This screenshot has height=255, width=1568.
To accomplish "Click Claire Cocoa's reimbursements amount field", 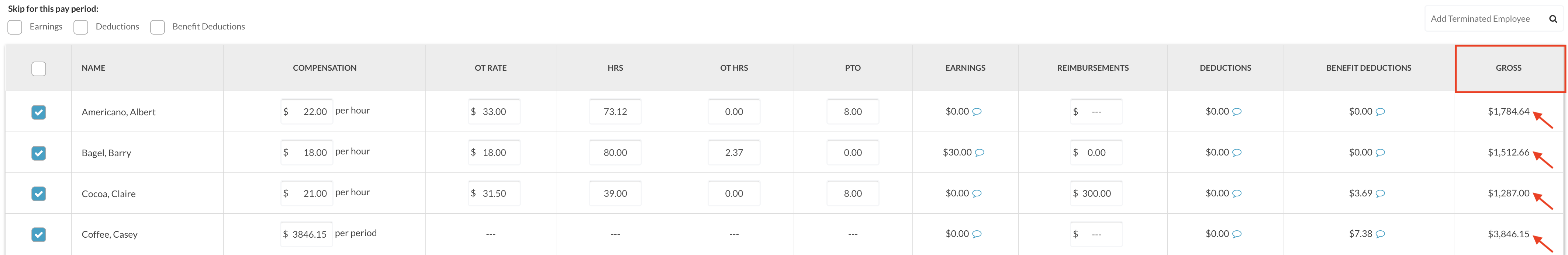I will click(x=1096, y=193).
